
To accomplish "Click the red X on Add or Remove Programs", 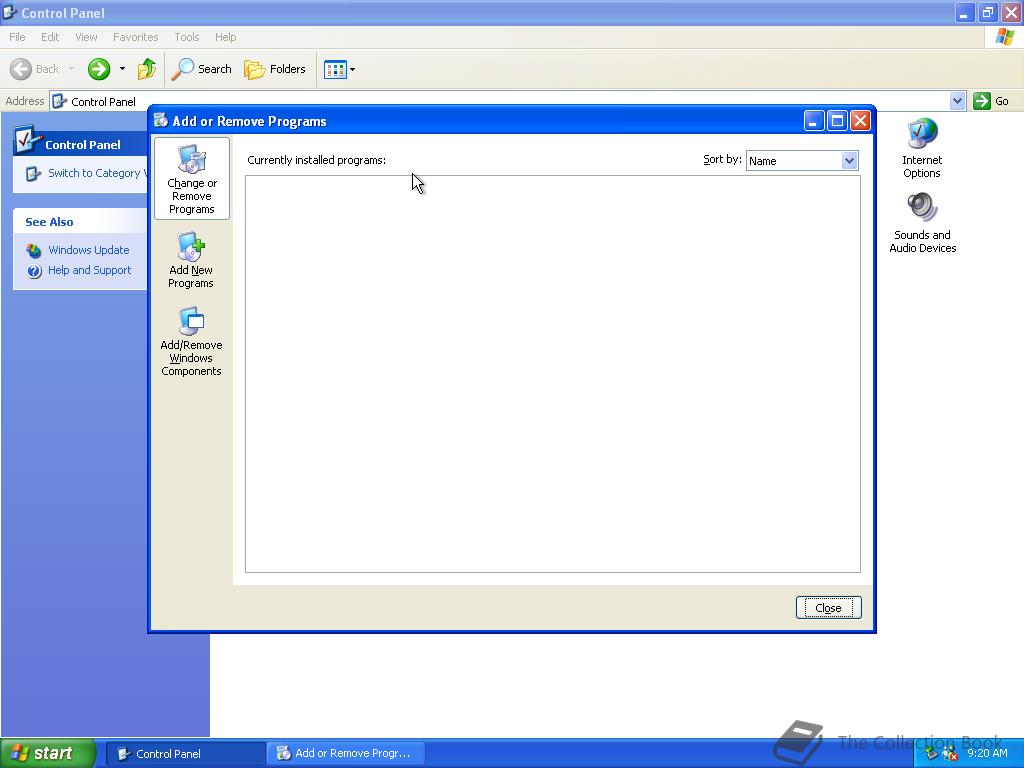I will pyautogui.click(x=861, y=121).
